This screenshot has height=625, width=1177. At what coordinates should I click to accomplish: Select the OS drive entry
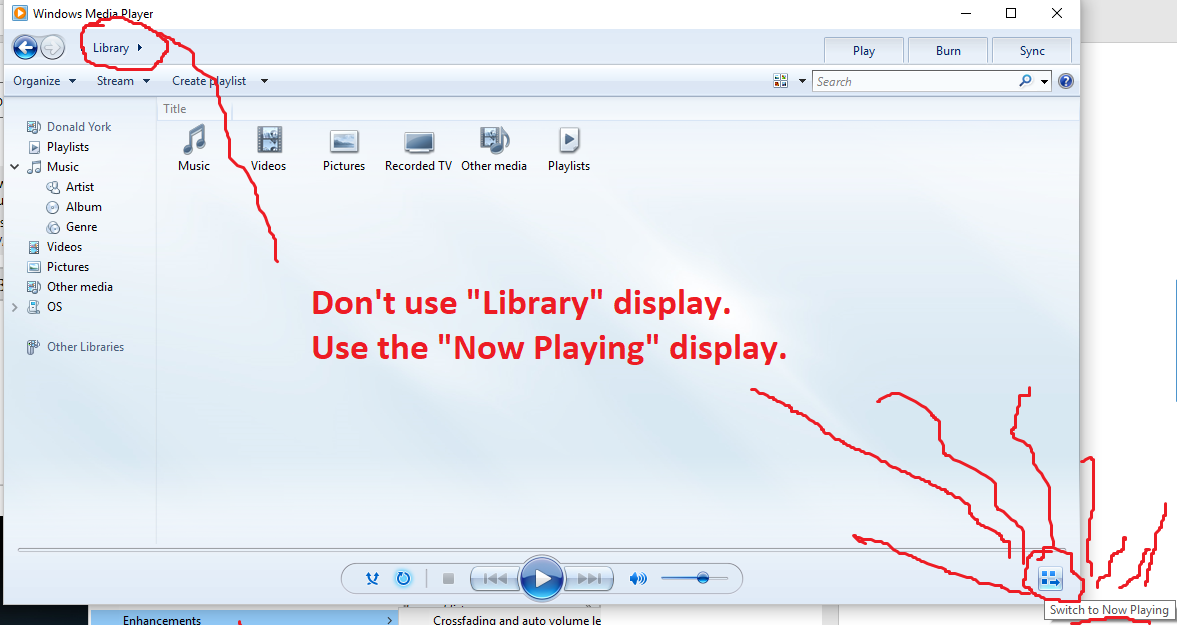point(54,307)
